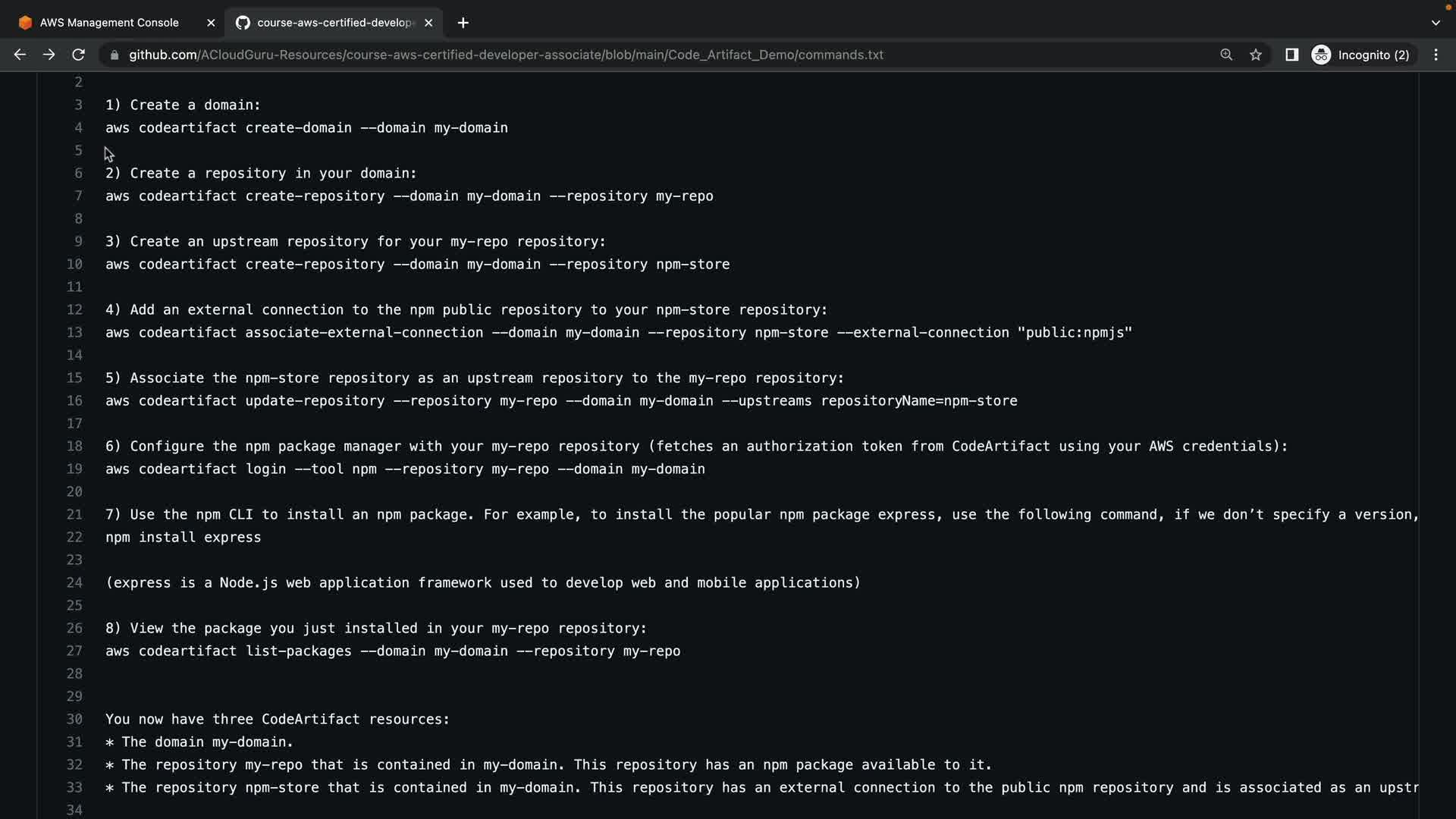Click line number 13 in the file

tap(74, 332)
